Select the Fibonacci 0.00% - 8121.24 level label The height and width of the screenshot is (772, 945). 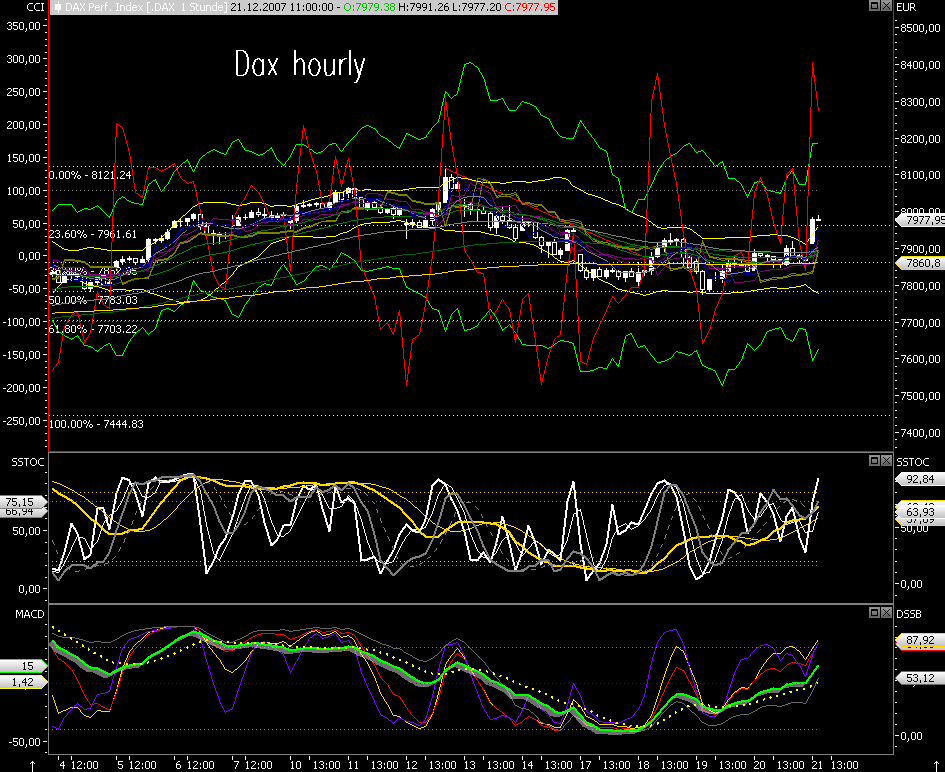click(90, 175)
